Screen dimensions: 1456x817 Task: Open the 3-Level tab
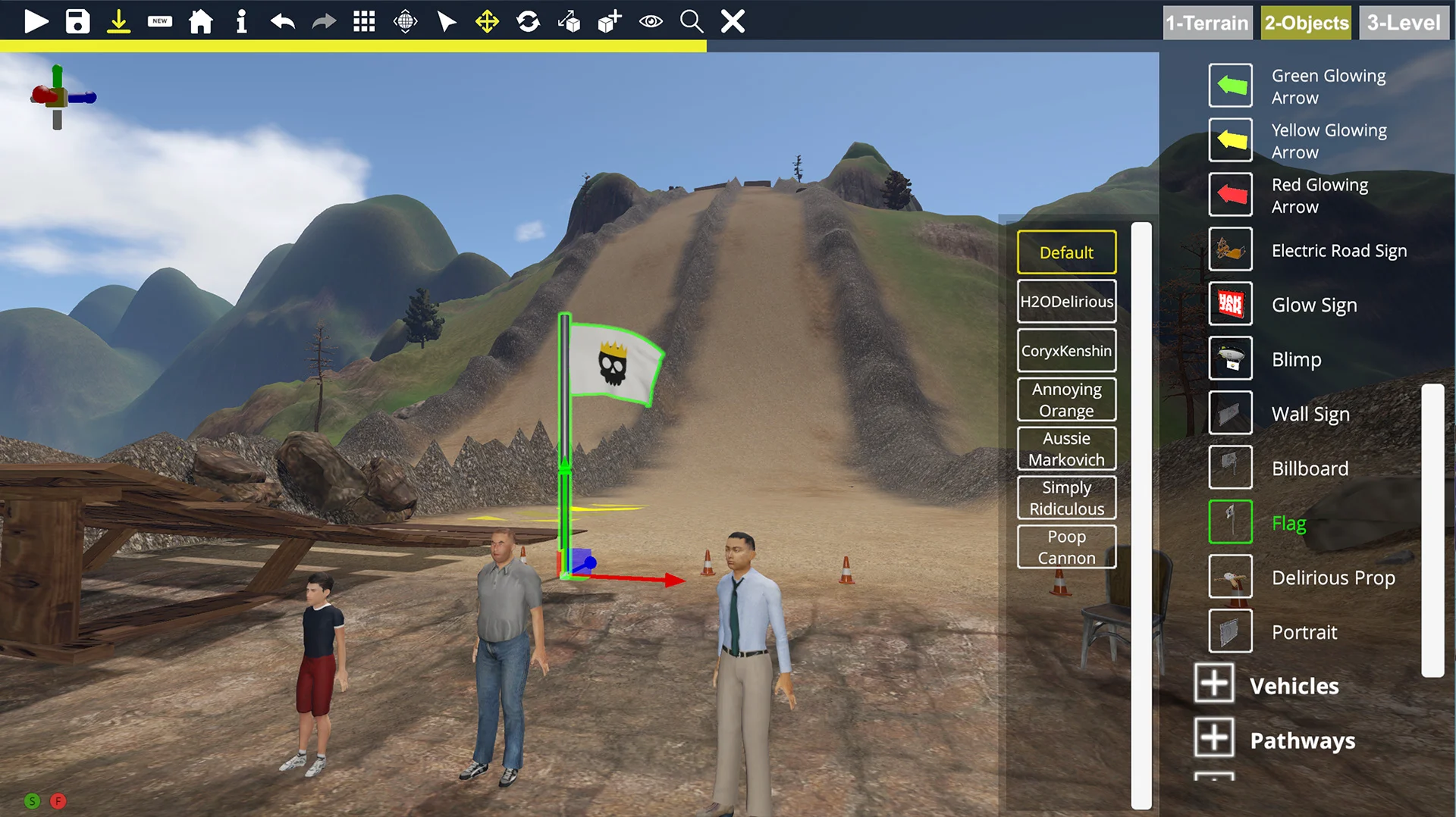pos(1404,22)
